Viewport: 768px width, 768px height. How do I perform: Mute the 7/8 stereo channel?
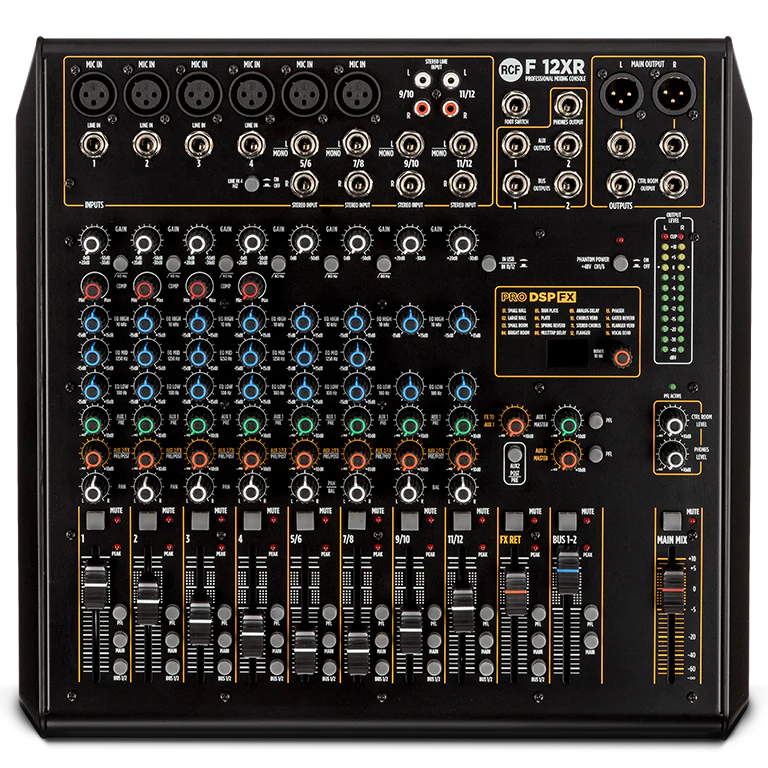coord(357,520)
